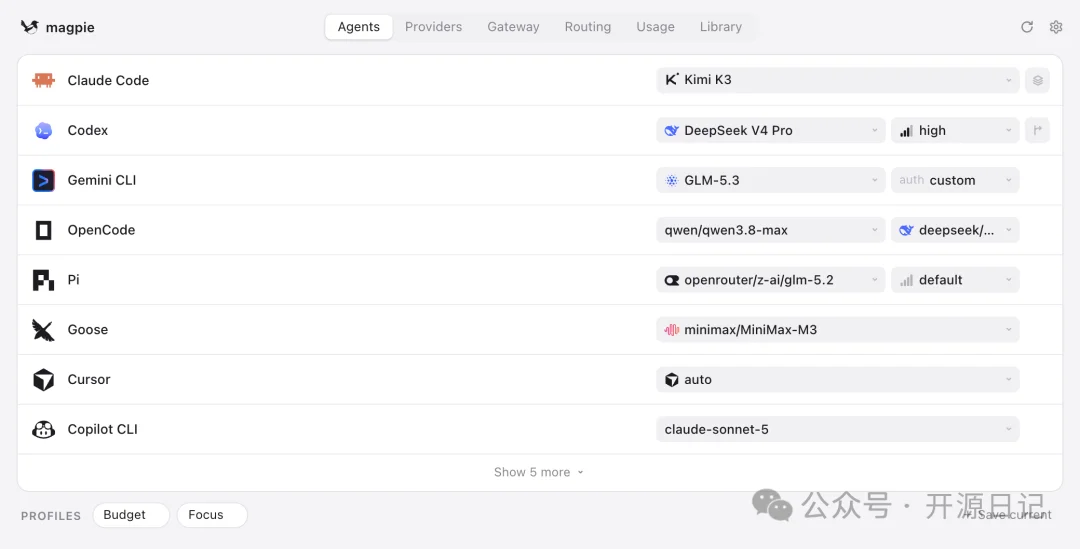
Task: Click the Kimi logo in Claude Code dropdown
Action: tap(672, 80)
